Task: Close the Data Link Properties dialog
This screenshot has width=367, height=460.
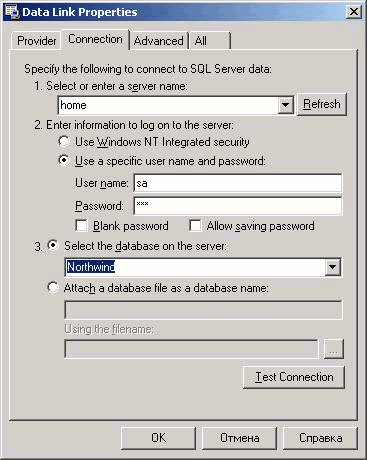Action: coord(354,12)
